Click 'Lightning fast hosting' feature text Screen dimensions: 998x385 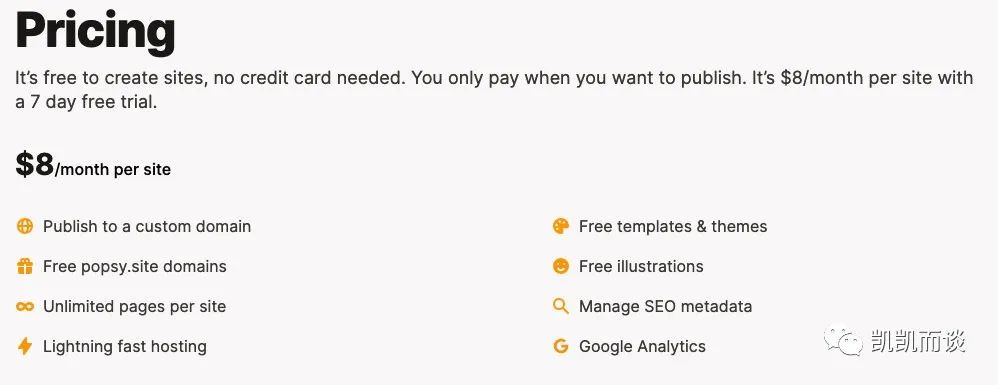tap(125, 347)
